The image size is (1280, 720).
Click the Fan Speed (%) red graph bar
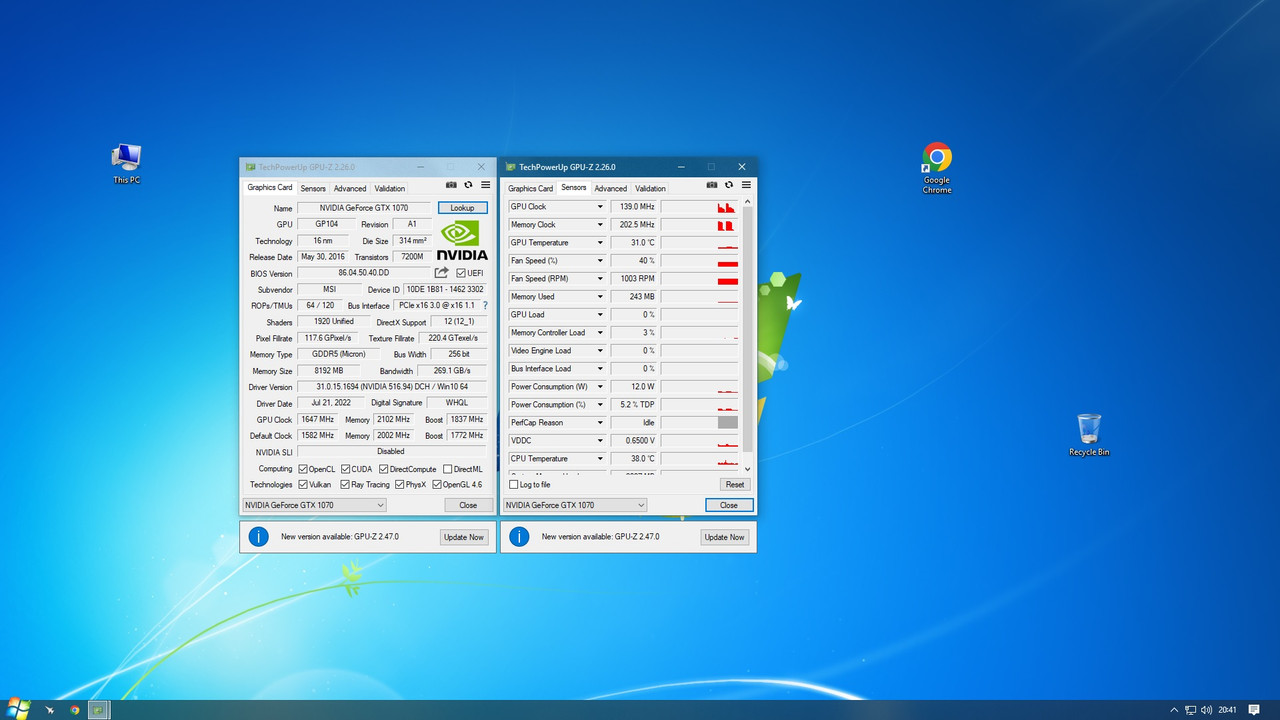tap(727, 263)
